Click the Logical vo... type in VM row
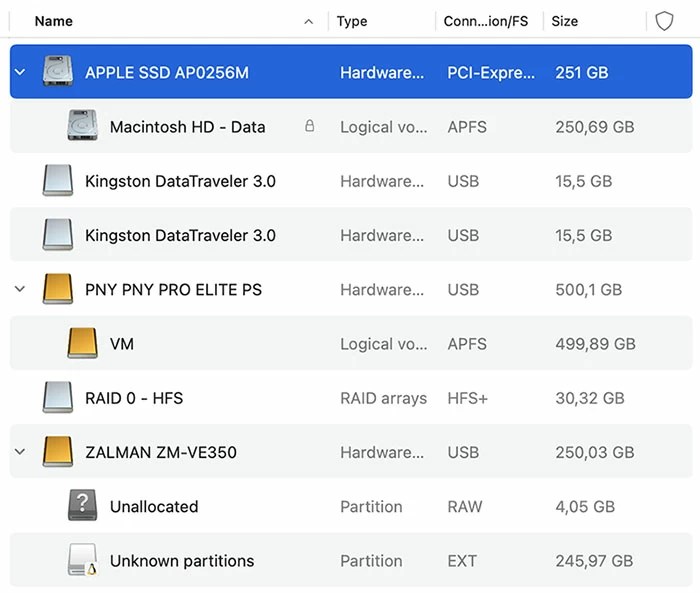 [383, 344]
